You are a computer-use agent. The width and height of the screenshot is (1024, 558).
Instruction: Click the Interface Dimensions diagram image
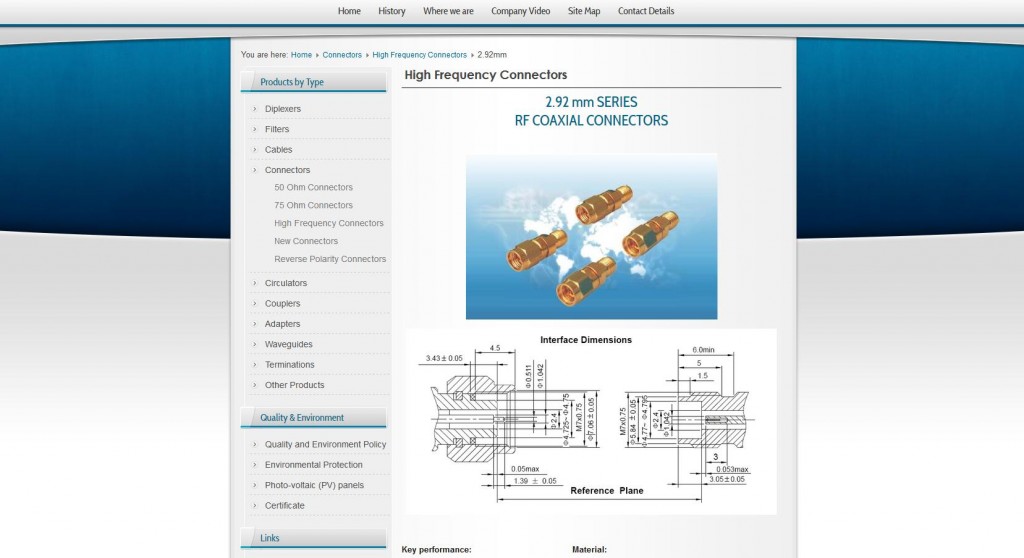point(591,421)
